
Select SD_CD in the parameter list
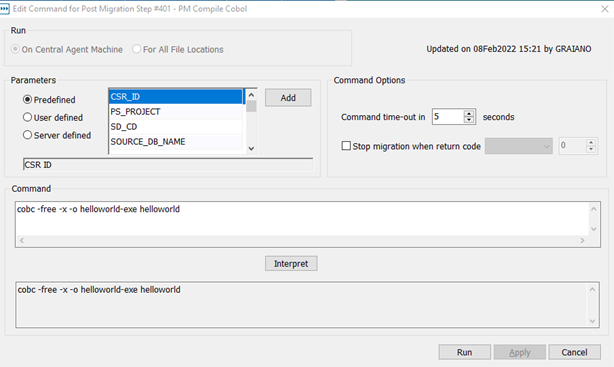point(176,127)
